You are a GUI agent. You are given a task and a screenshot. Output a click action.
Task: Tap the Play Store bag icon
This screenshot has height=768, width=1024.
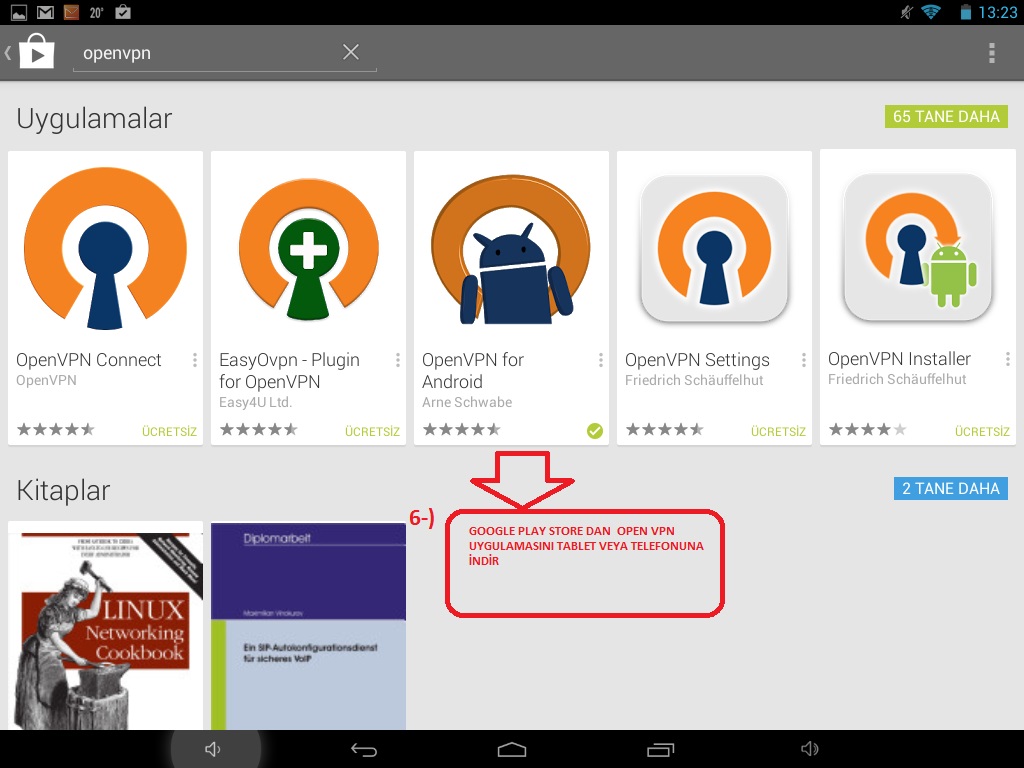pos(37,51)
